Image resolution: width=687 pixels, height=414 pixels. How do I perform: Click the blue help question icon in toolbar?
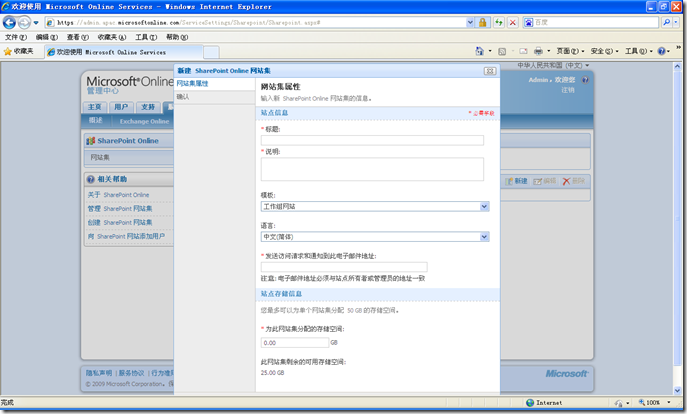point(662,51)
